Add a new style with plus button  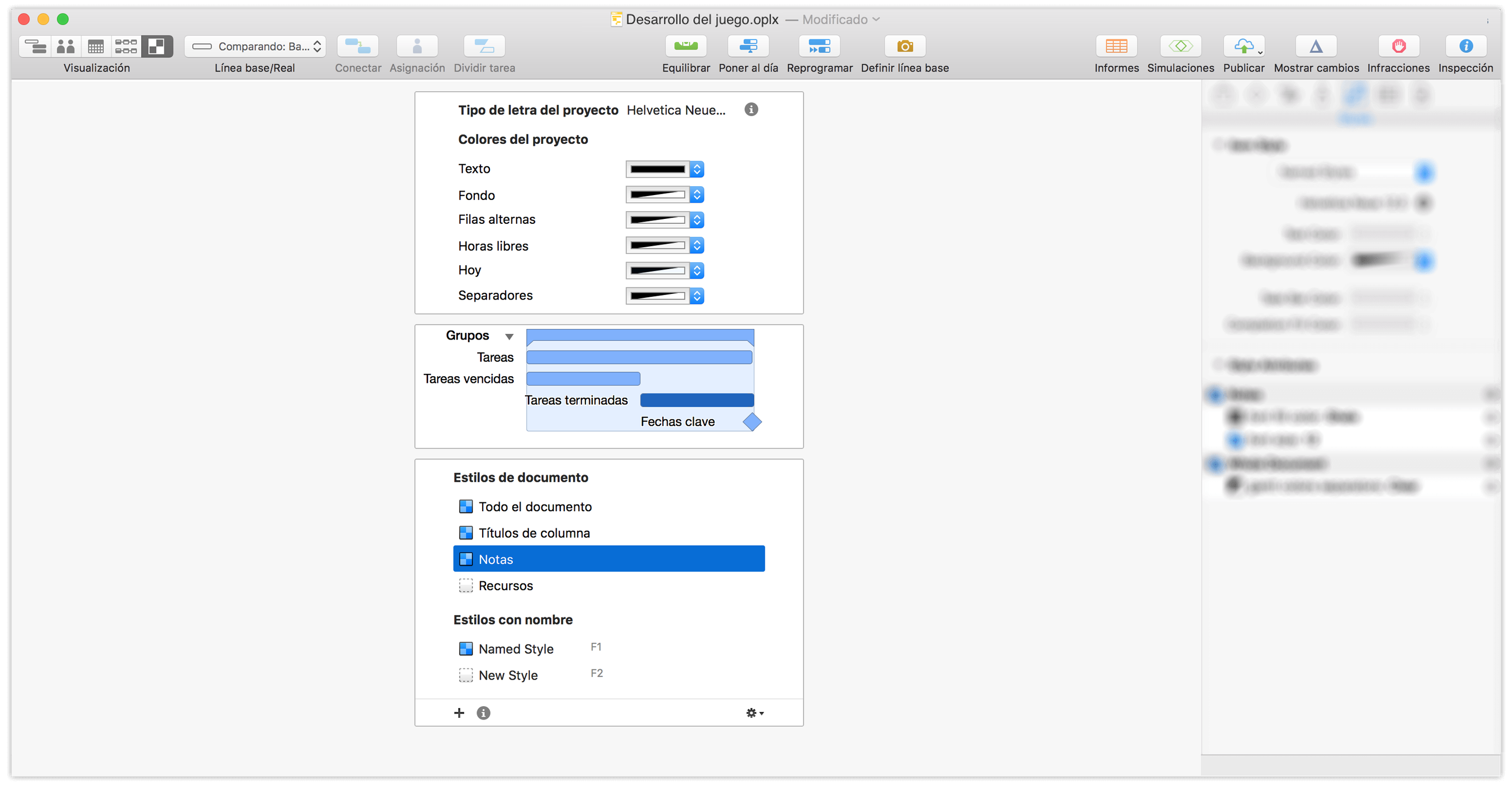point(459,713)
